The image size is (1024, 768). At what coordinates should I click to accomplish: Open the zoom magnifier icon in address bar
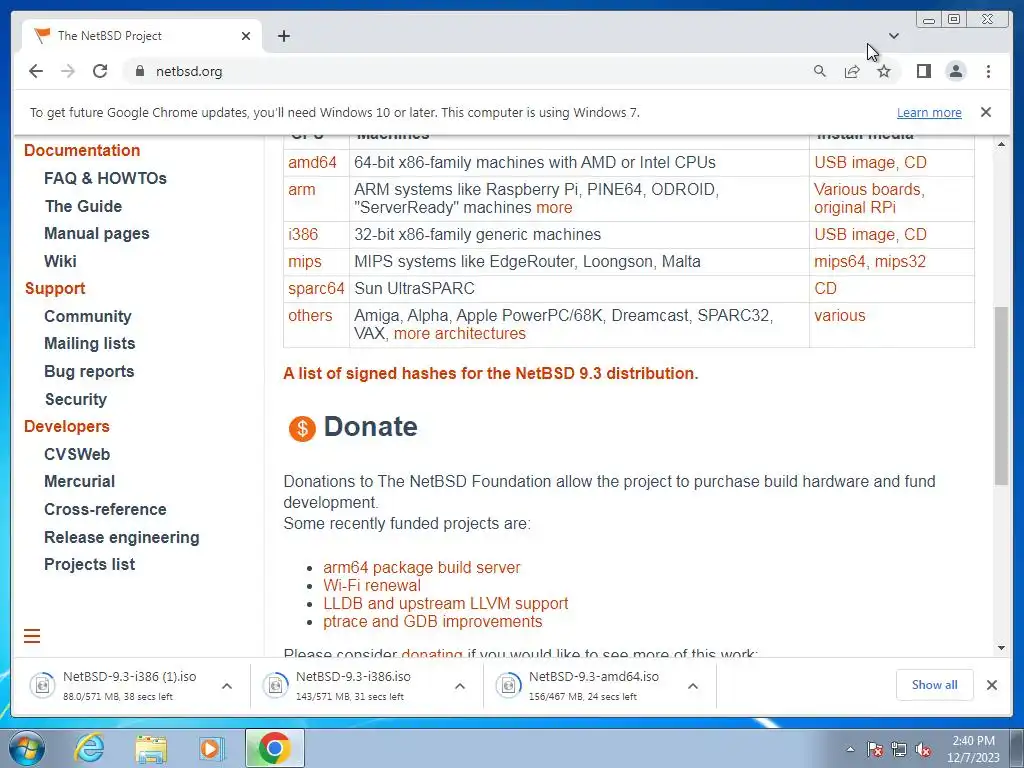(820, 71)
